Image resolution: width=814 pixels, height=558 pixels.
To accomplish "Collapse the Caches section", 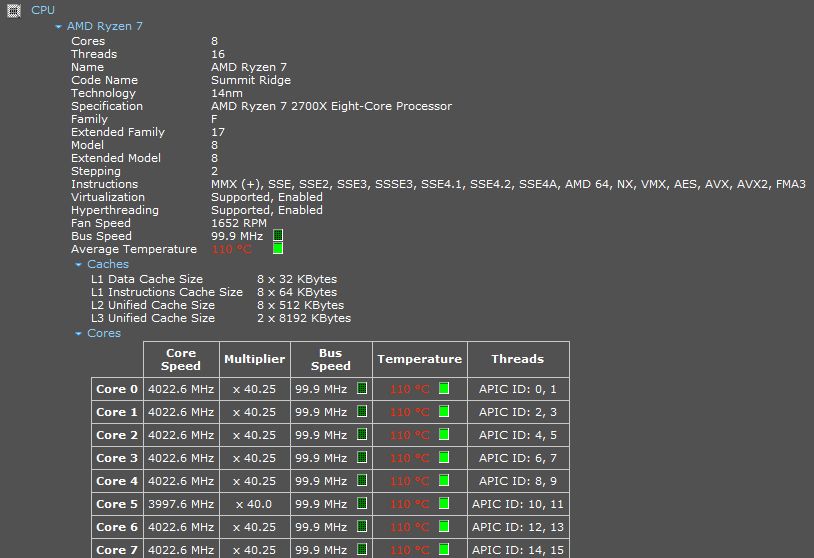I will tap(78, 265).
